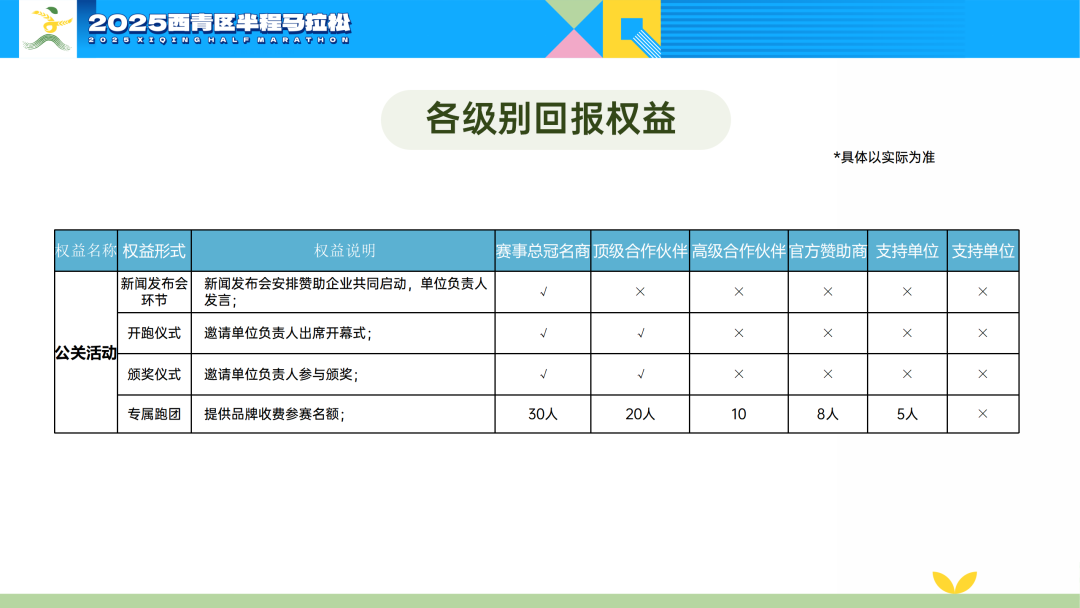
Task: Click the 高级合作伙伴 column header
Action: [739, 251]
